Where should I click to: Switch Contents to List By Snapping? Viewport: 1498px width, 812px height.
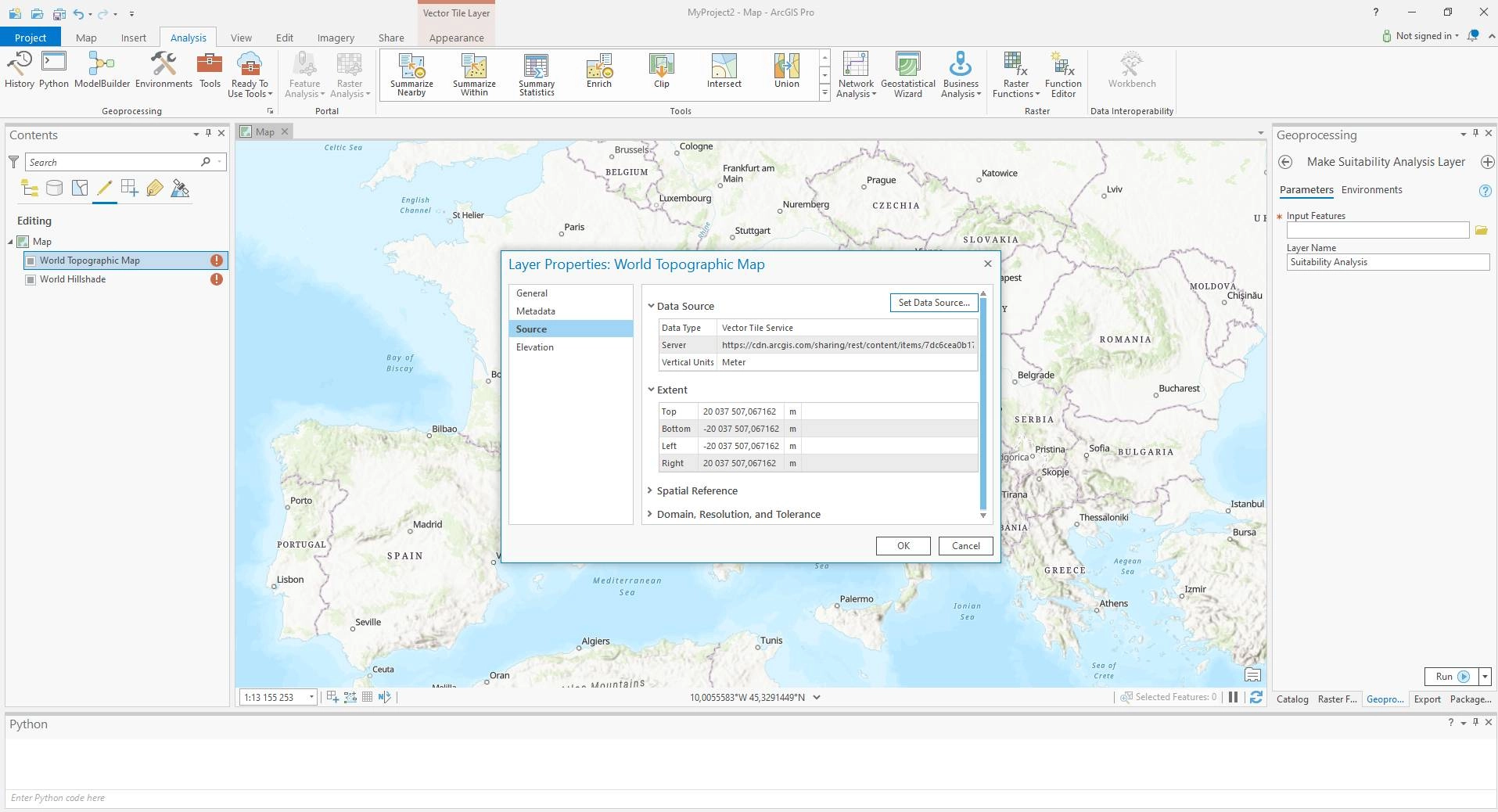(x=130, y=188)
